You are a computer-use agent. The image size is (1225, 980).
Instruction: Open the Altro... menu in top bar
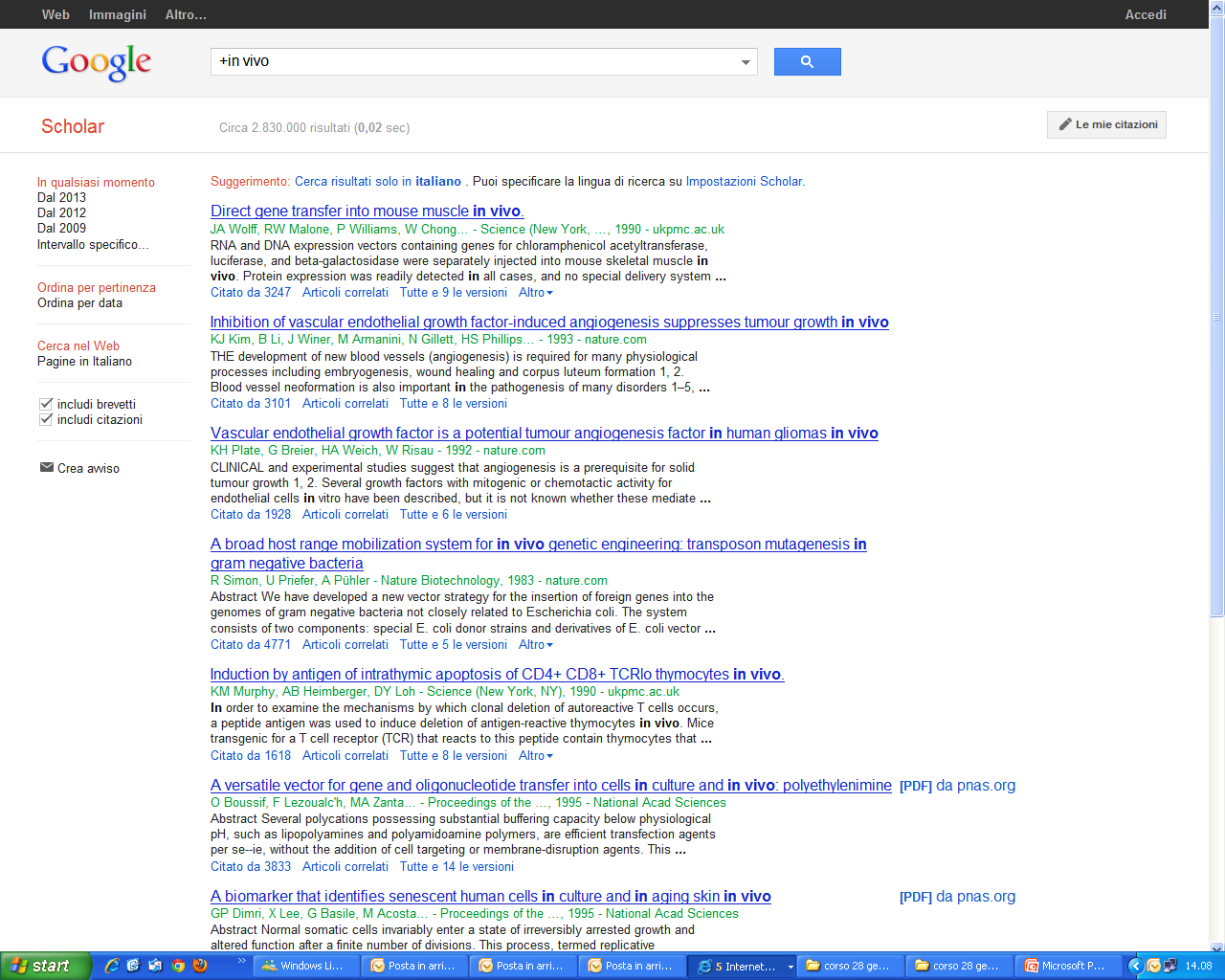pos(186,14)
